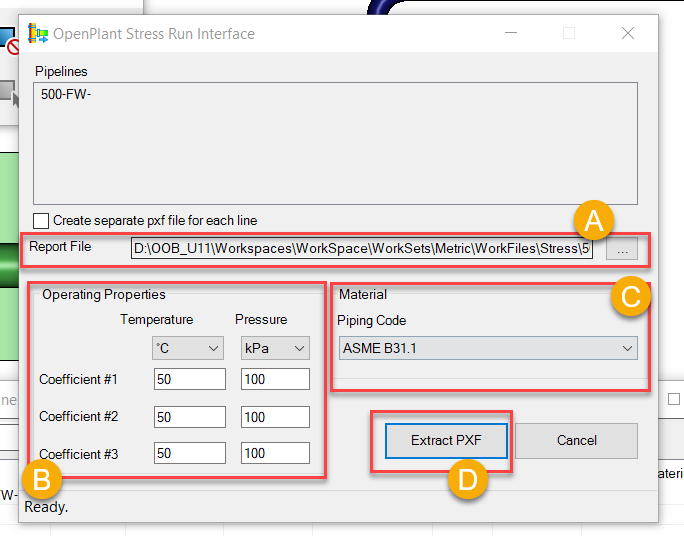Viewport: 684px width, 536px height.
Task: Click Coefficient #3 pressure field
Action: [x=275, y=453]
